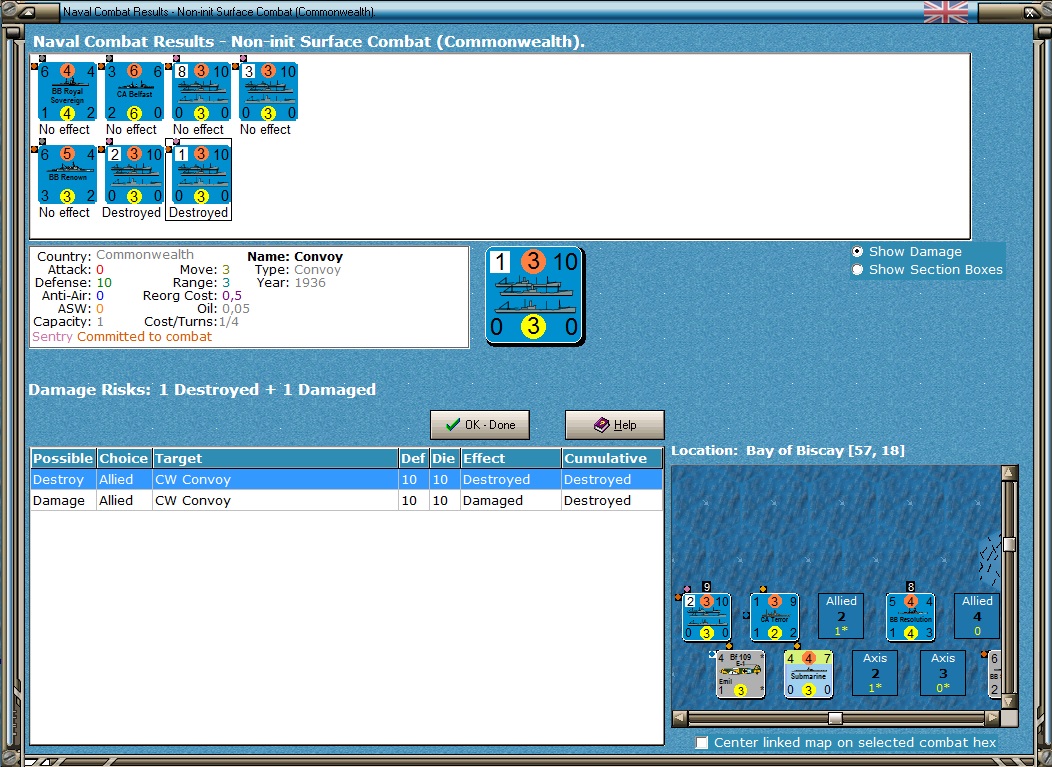Click the Axis 3 section box

(943, 673)
